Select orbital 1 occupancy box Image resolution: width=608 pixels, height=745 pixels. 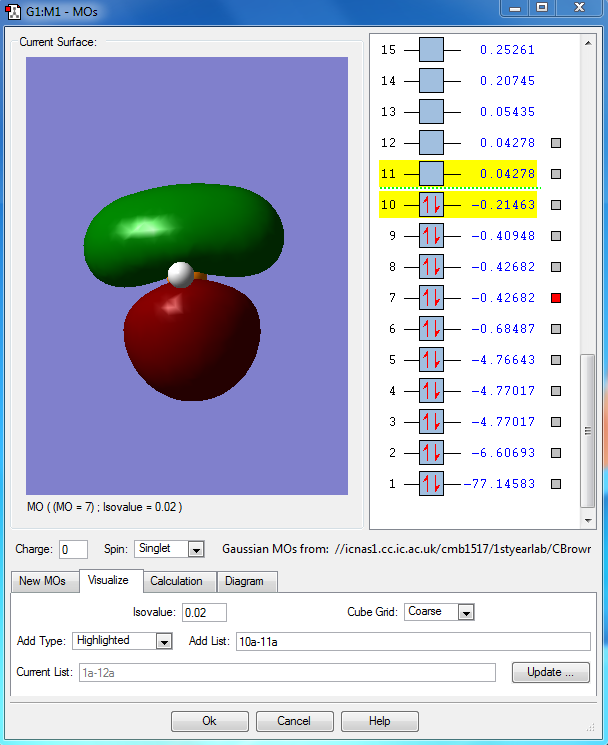point(431,484)
